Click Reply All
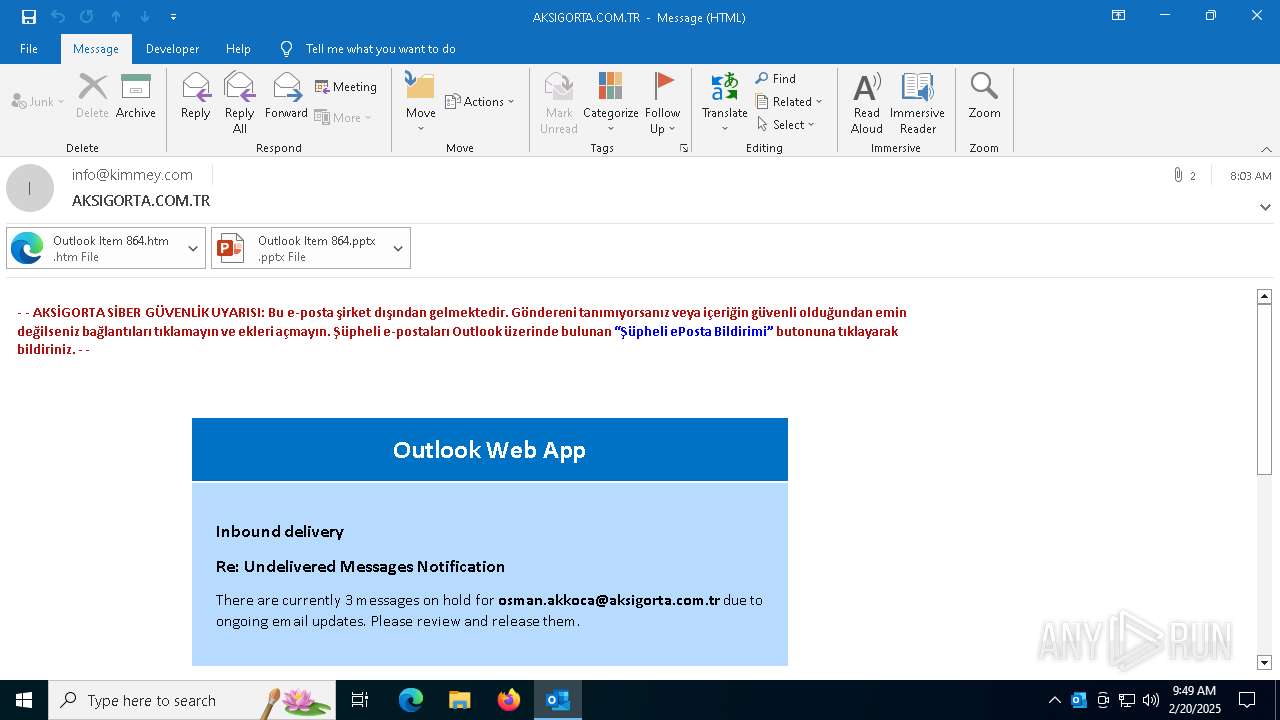Screen dimensions: 1280x720 [240, 103]
